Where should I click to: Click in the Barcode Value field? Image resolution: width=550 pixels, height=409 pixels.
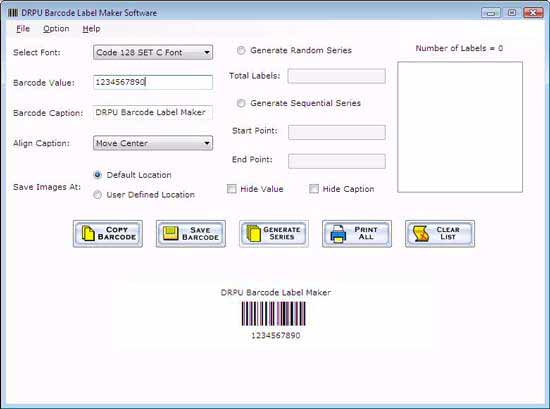click(153, 82)
